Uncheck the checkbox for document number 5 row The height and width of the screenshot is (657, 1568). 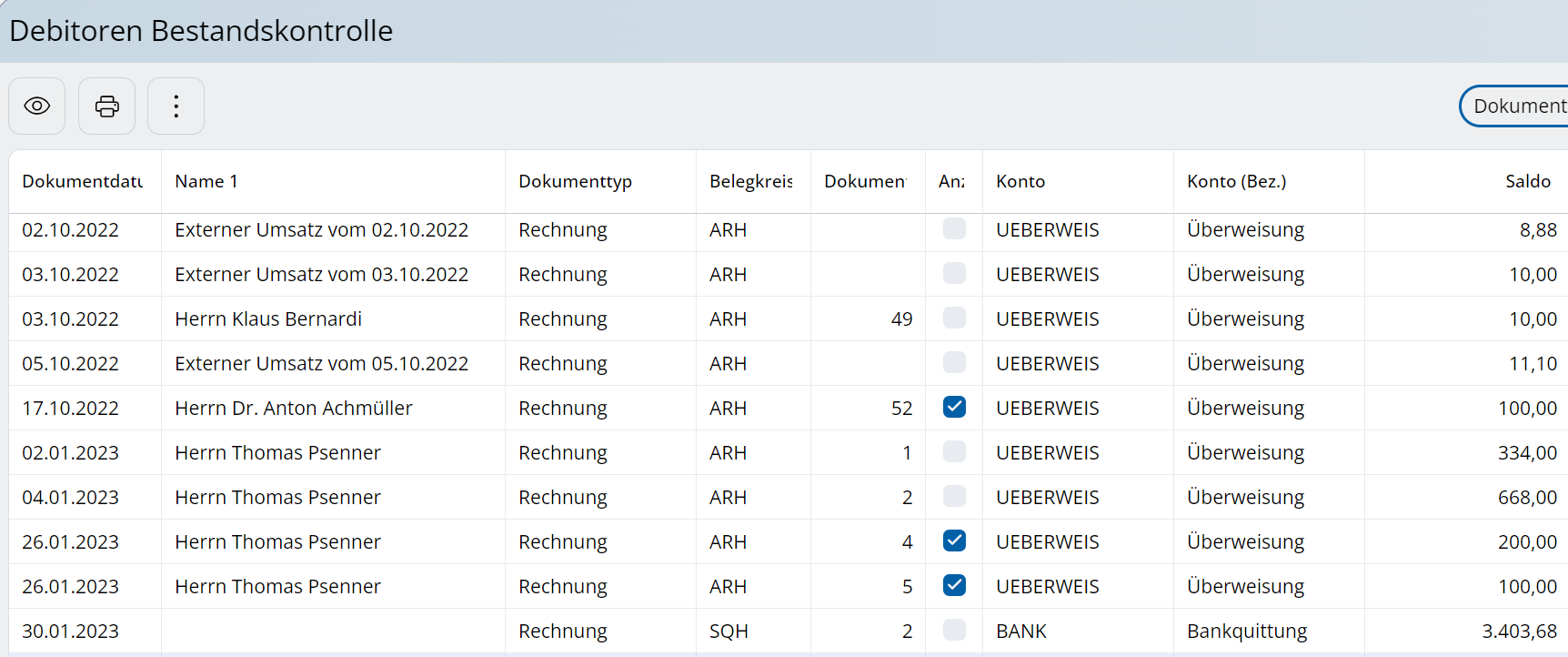(954, 585)
